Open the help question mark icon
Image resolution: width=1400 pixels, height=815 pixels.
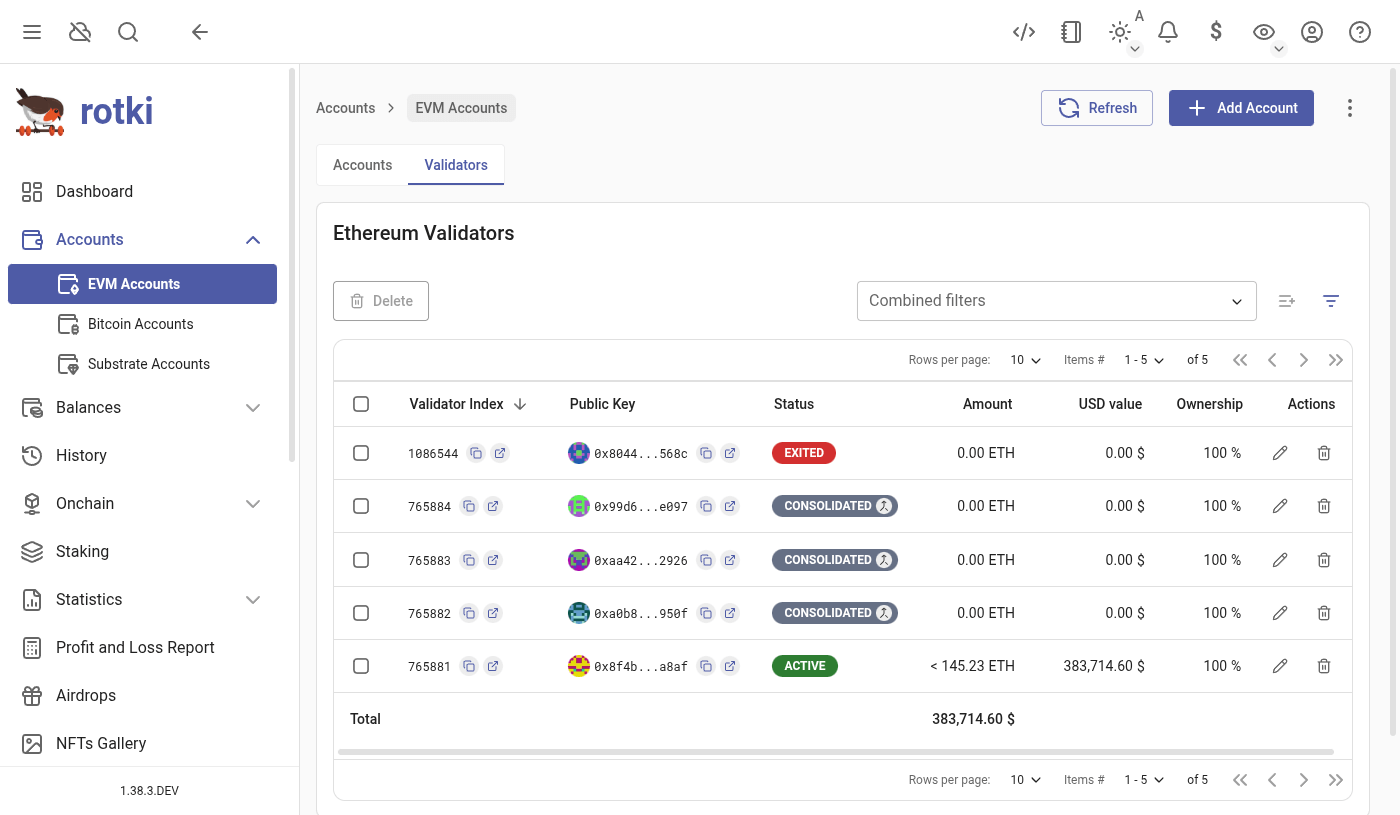coord(1360,32)
